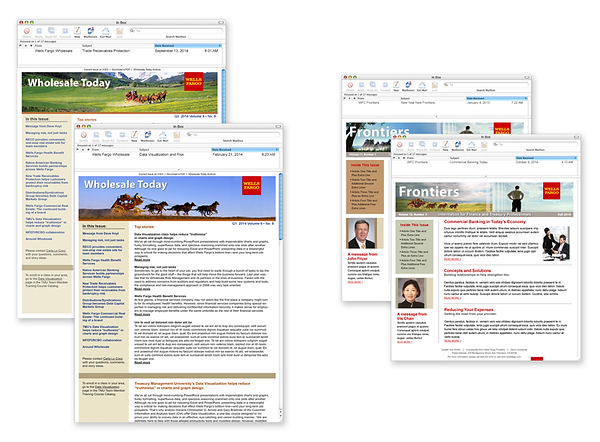Image resolution: width=600 pixels, height=442 pixels.
Task: Click vertical scrollbar in September 13 Wholesale window
Action: click(223, 96)
